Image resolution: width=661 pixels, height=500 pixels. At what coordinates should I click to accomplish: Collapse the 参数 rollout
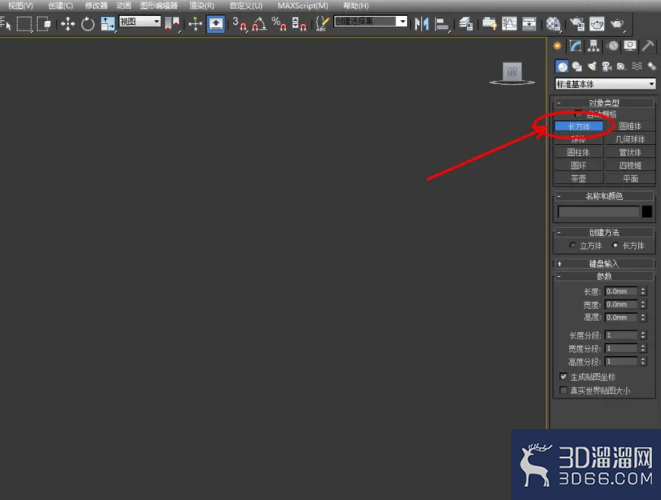click(604, 276)
